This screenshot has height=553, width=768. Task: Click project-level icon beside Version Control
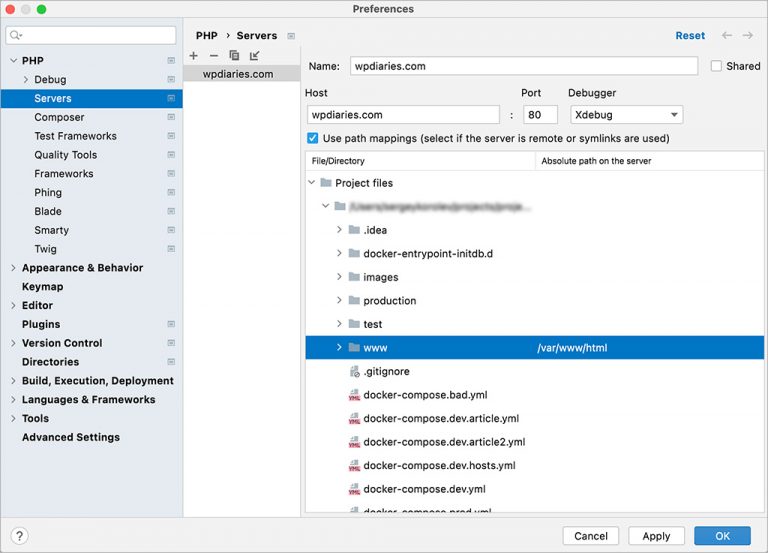(171, 343)
